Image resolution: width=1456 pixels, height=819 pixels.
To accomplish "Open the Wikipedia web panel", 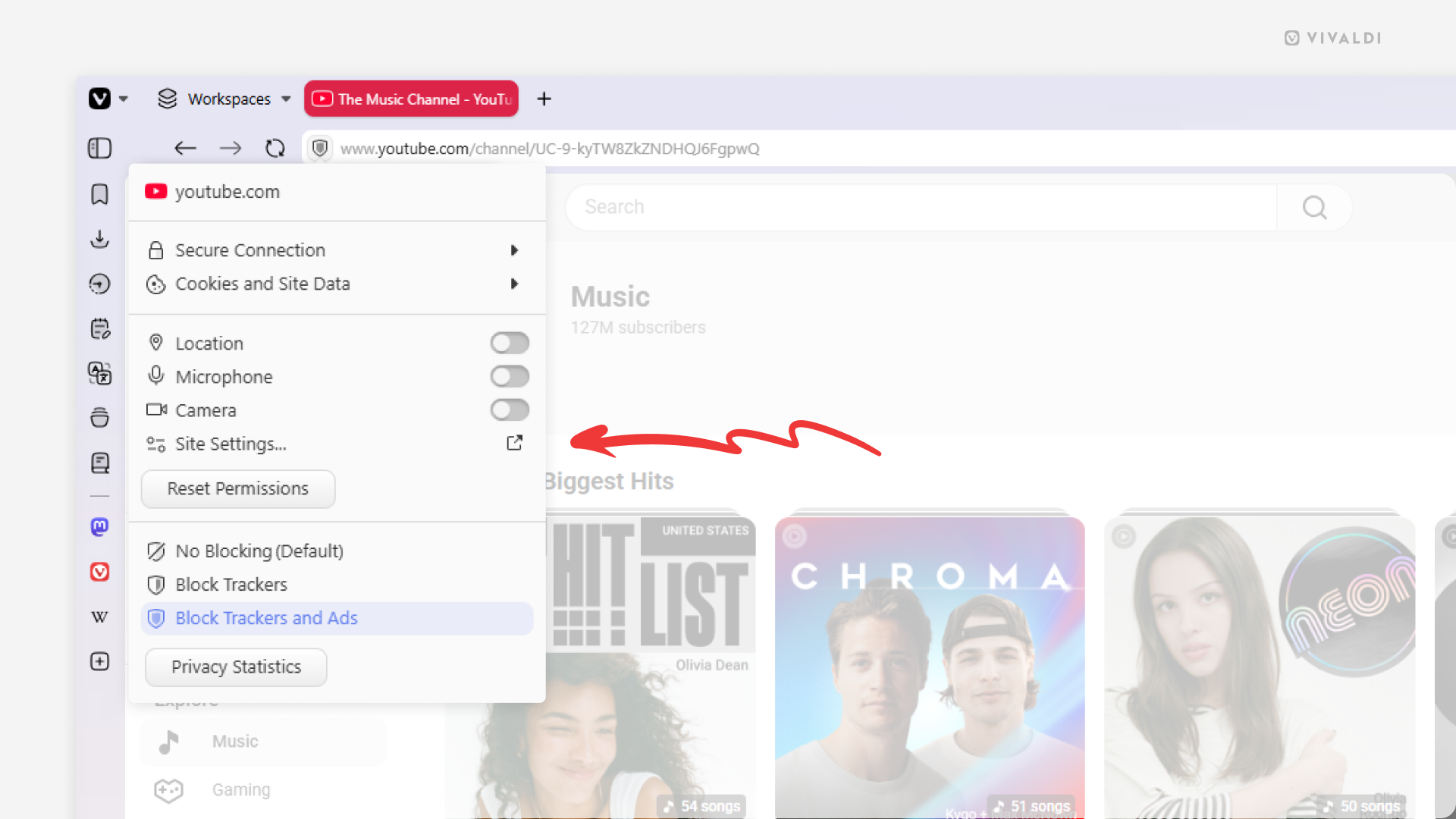I will pos(100,617).
